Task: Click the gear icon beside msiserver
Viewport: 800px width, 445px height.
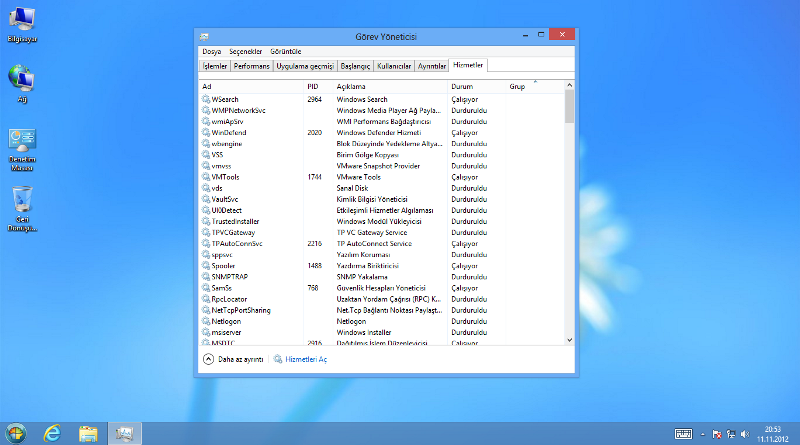Action: coord(206,332)
